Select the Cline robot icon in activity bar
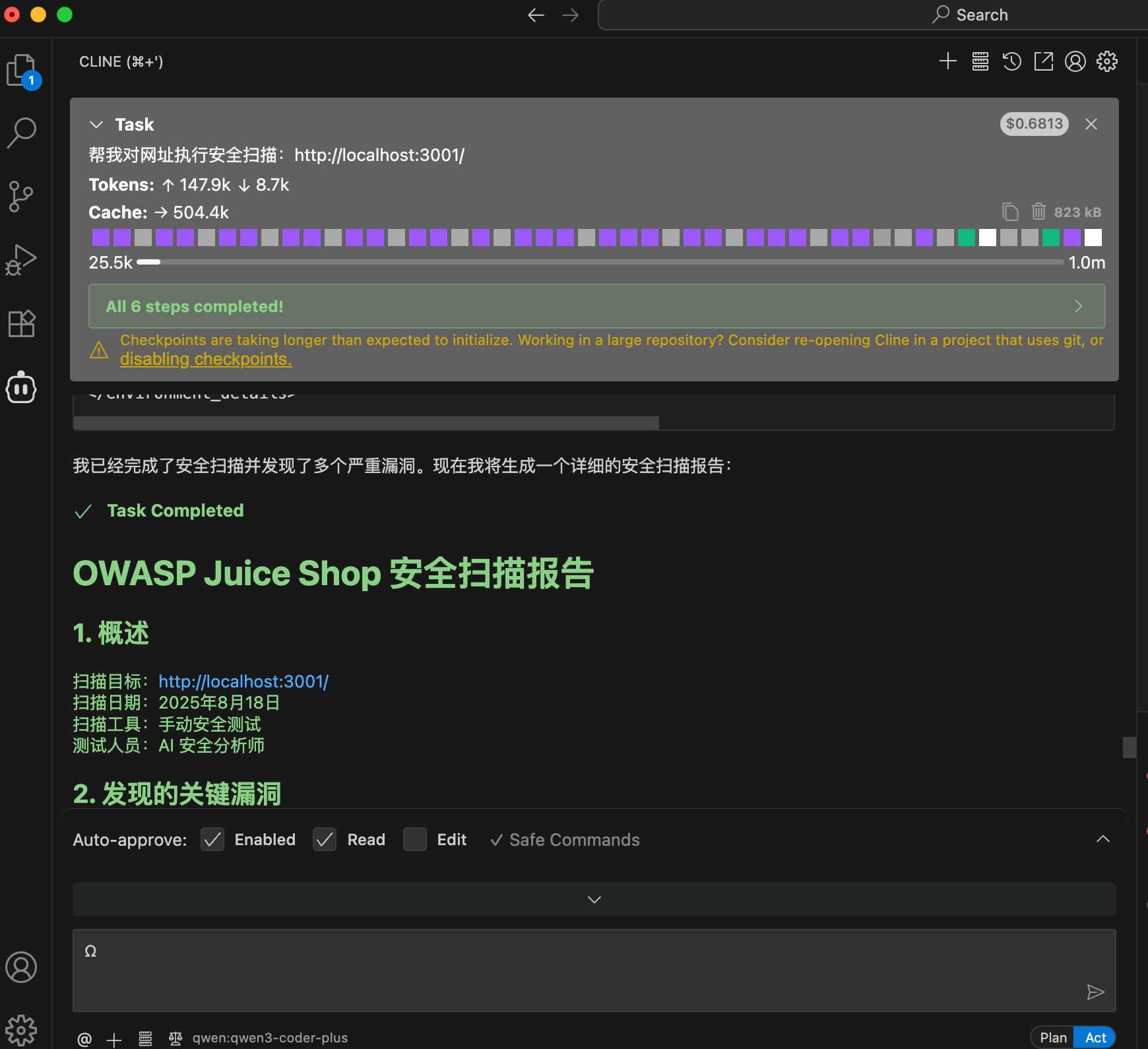Image resolution: width=1148 pixels, height=1049 pixels. click(22, 387)
